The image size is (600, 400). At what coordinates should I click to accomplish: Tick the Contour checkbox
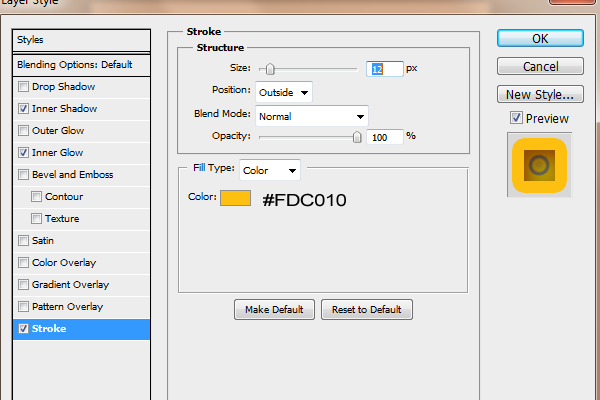coord(36,197)
